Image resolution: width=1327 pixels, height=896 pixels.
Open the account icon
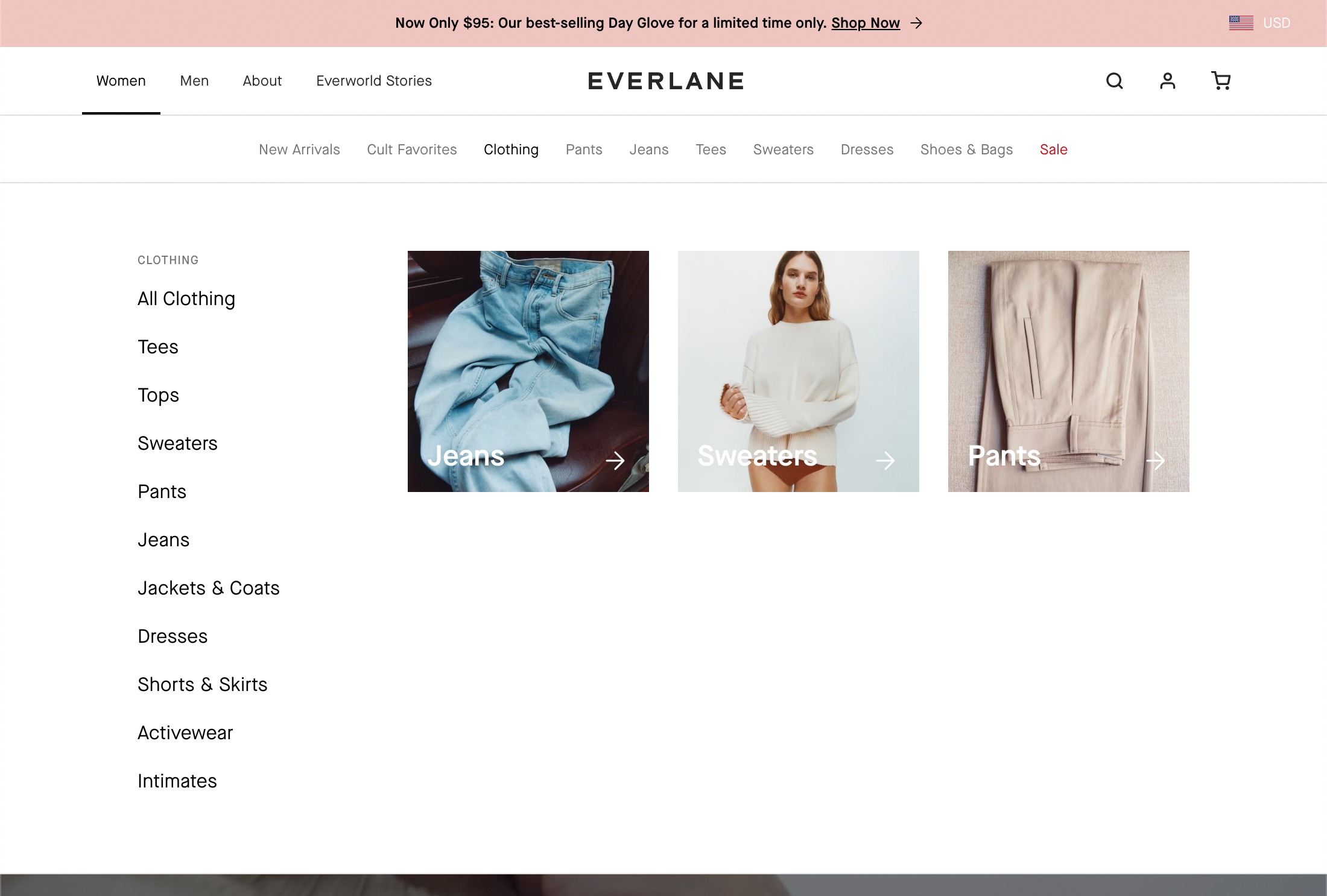point(1168,81)
